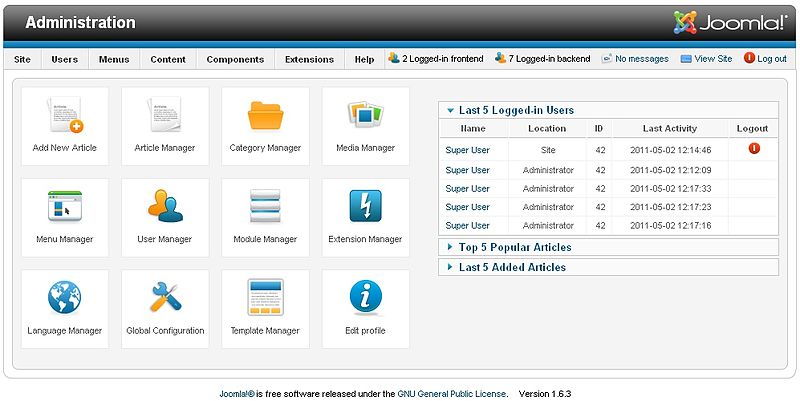Click Super User with activity 12:17:23
800x401 pixels.
coord(467,207)
